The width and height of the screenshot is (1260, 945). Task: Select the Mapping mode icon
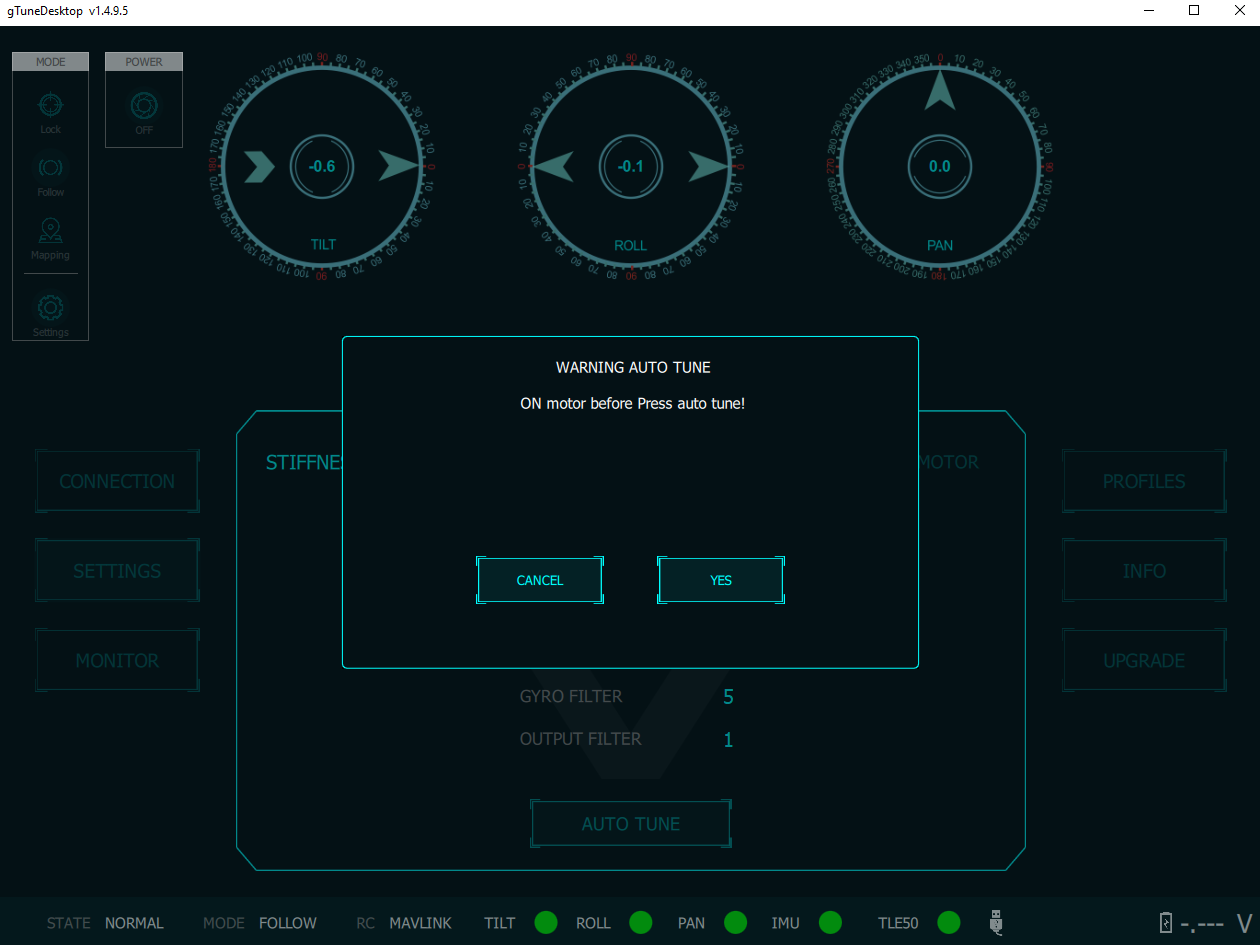pyautogui.click(x=50, y=231)
